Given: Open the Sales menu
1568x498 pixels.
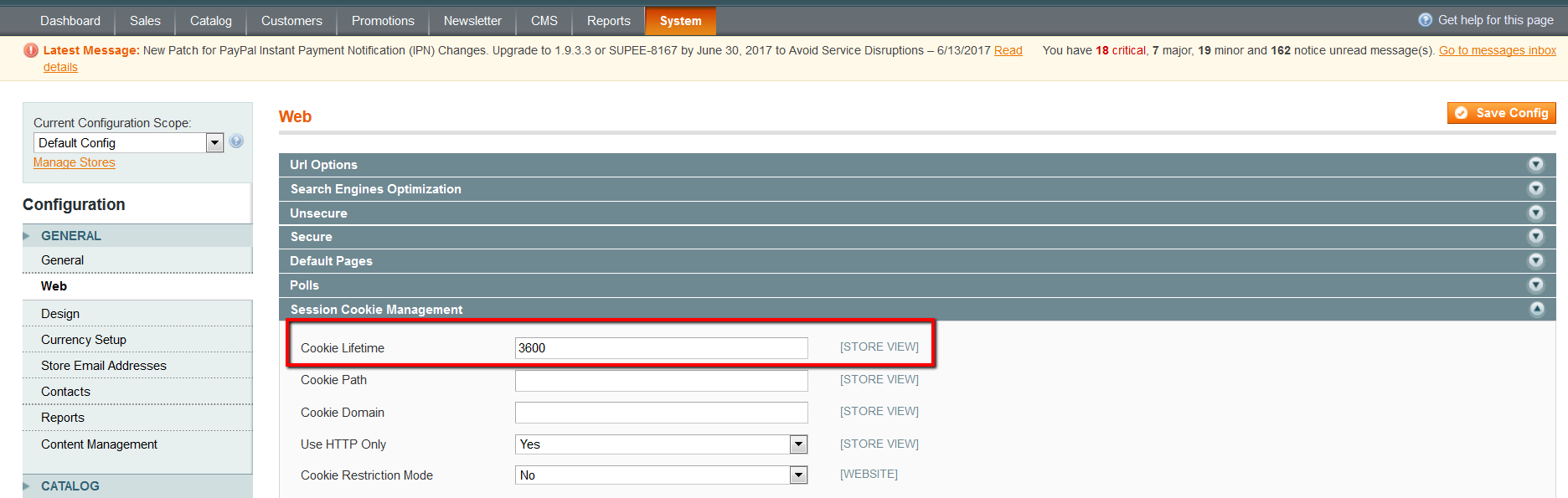Looking at the screenshot, I should [145, 21].
